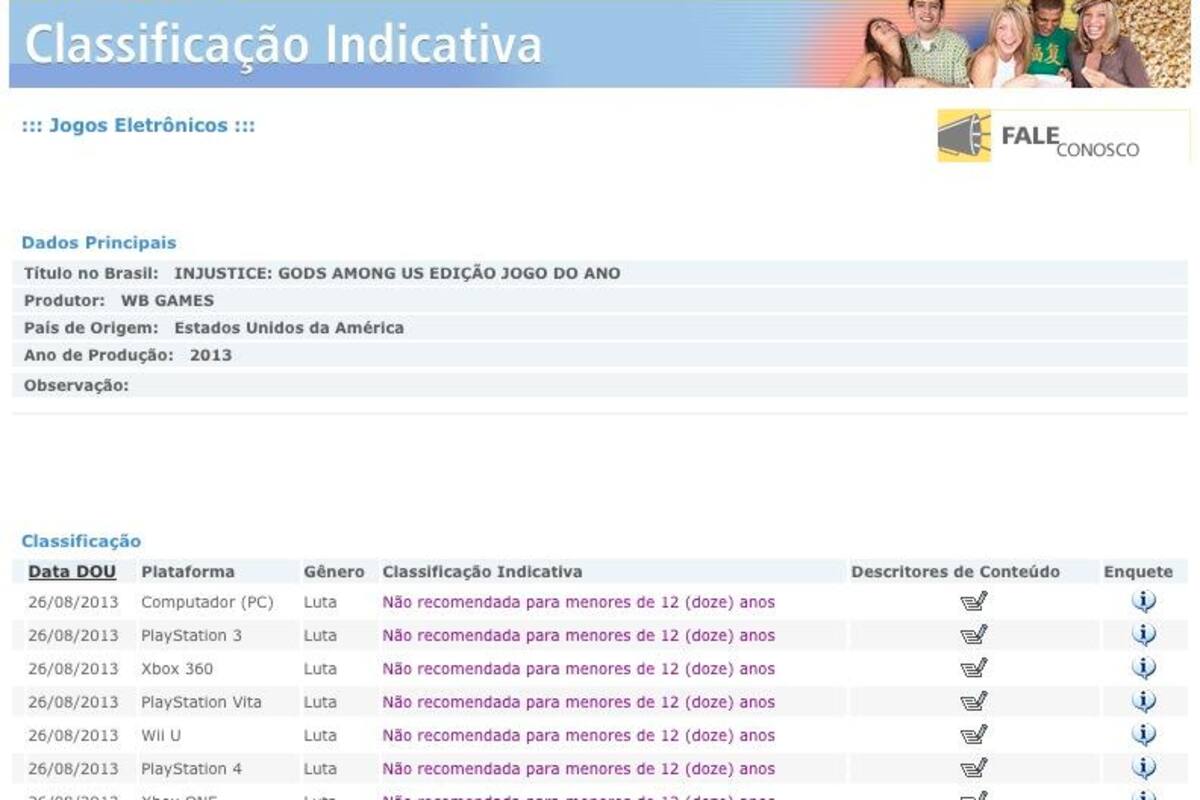Open Enquete info for PlayStation 4 row
This screenshot has width=1200, height=800.
click(x=1144, y=768)
